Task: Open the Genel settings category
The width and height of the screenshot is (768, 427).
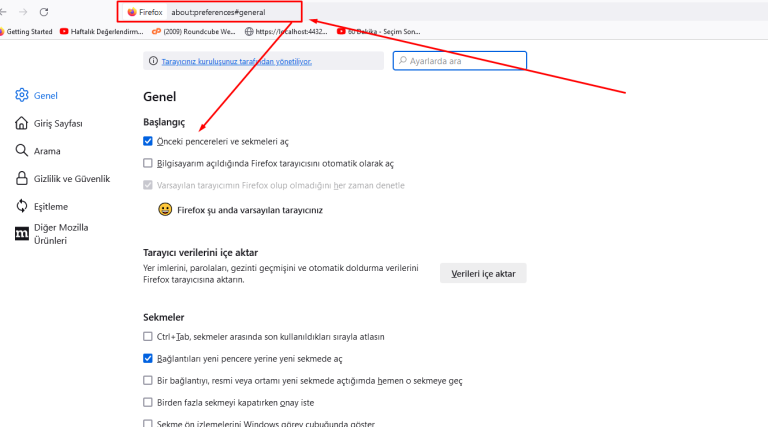Action: click(45, 95)
